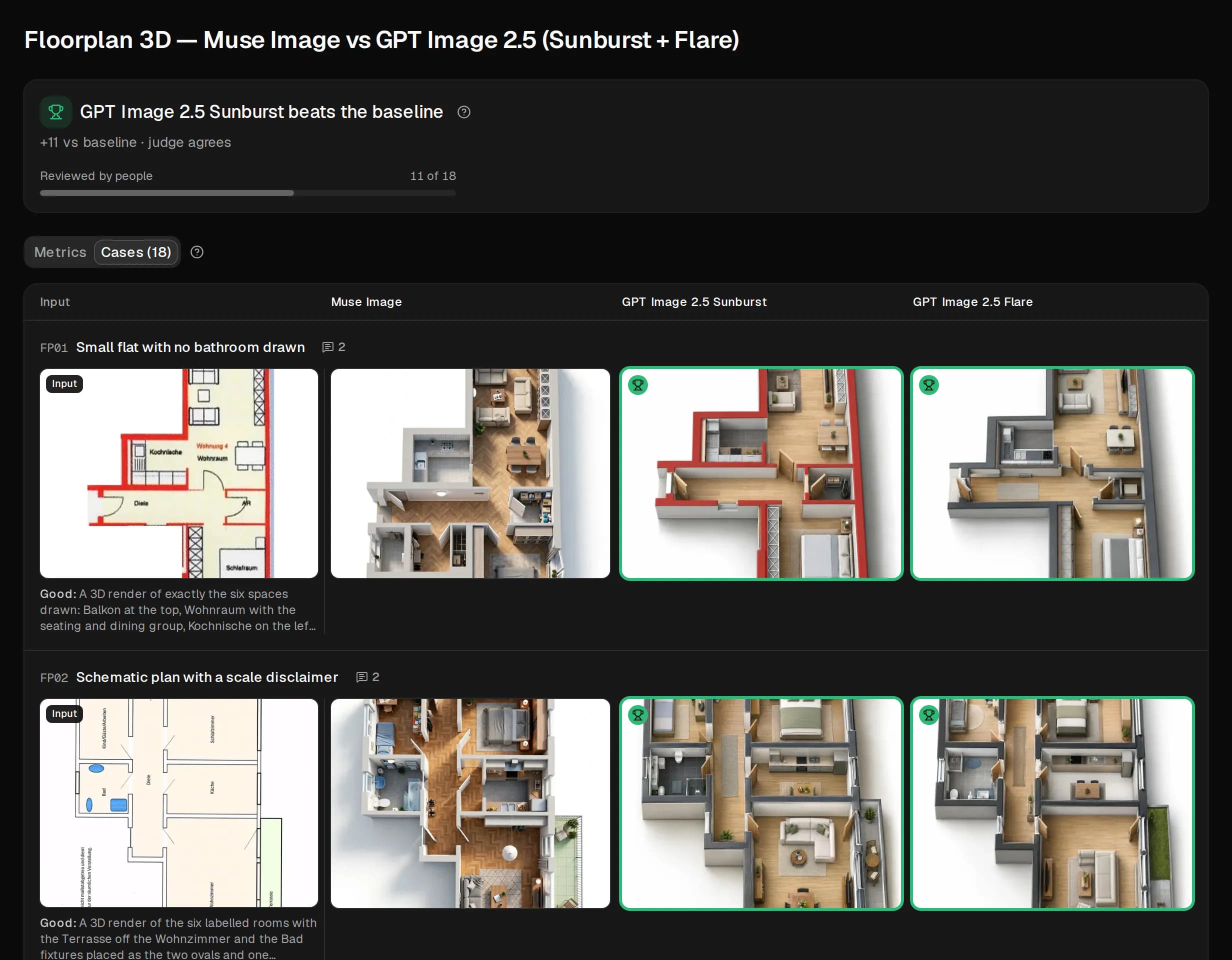
Task: Open the FP01 Muse Image render
Action: (470, 473)
